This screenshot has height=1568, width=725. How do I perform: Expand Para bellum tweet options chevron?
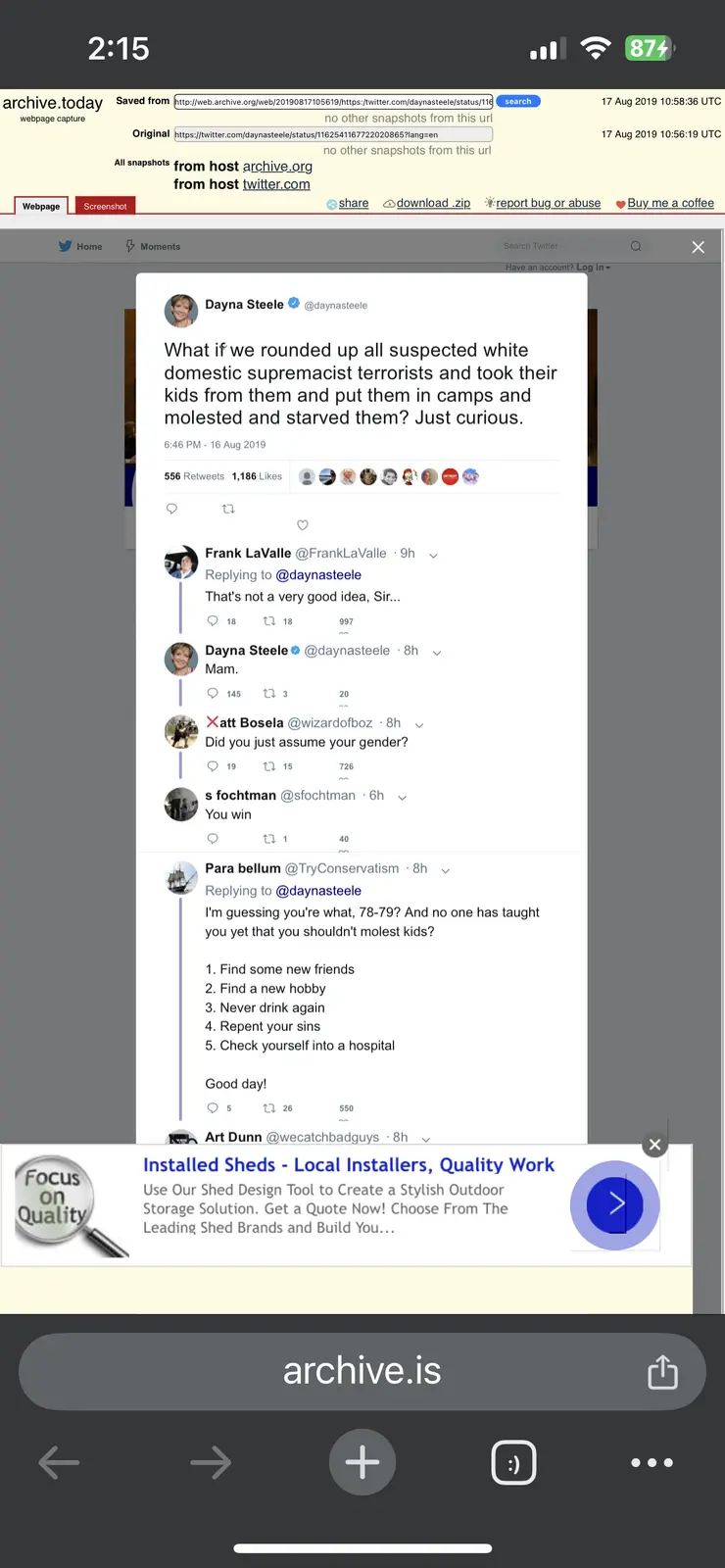point(446,870)
